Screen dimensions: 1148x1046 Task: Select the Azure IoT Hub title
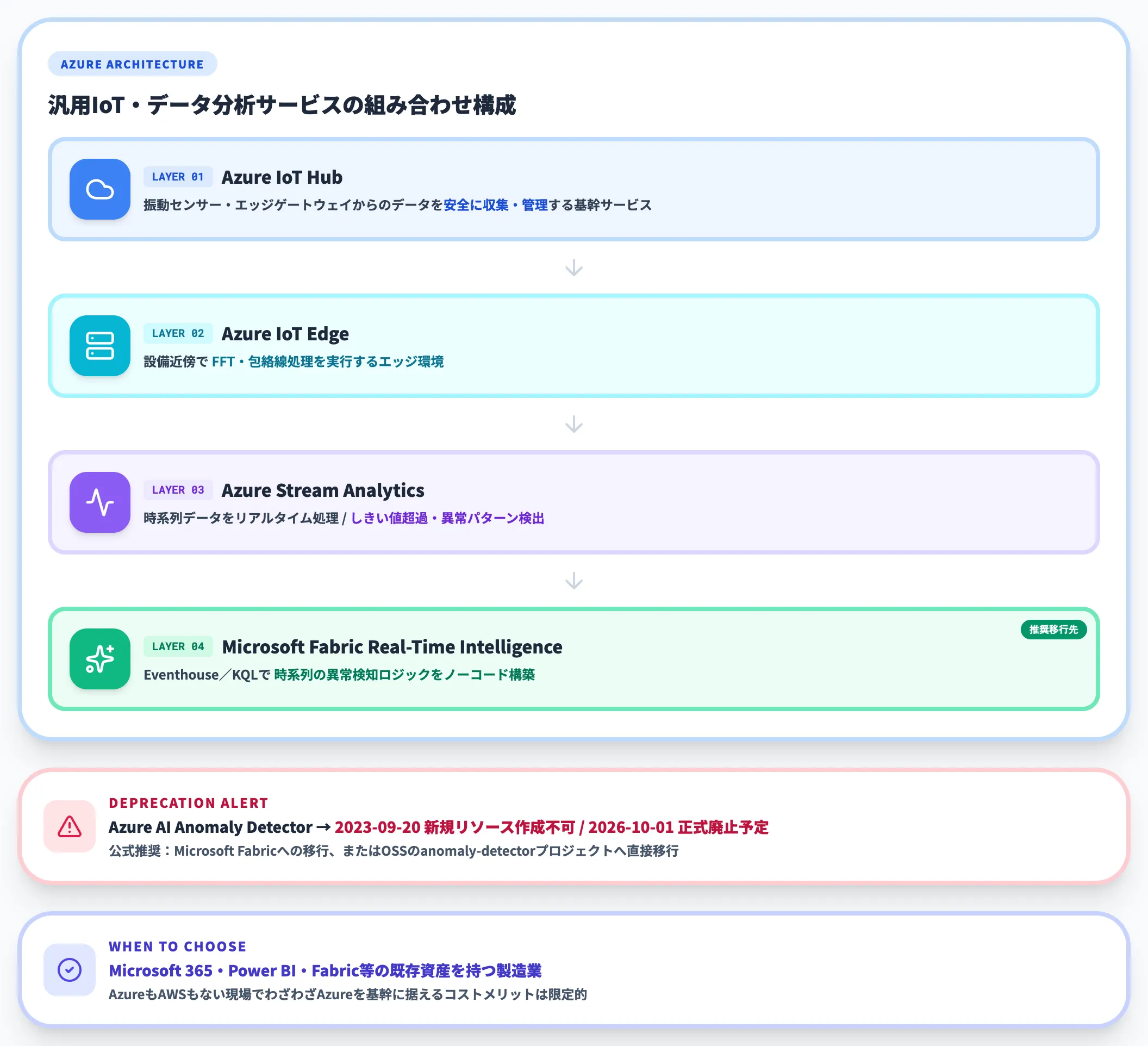[x=282, y=177]
